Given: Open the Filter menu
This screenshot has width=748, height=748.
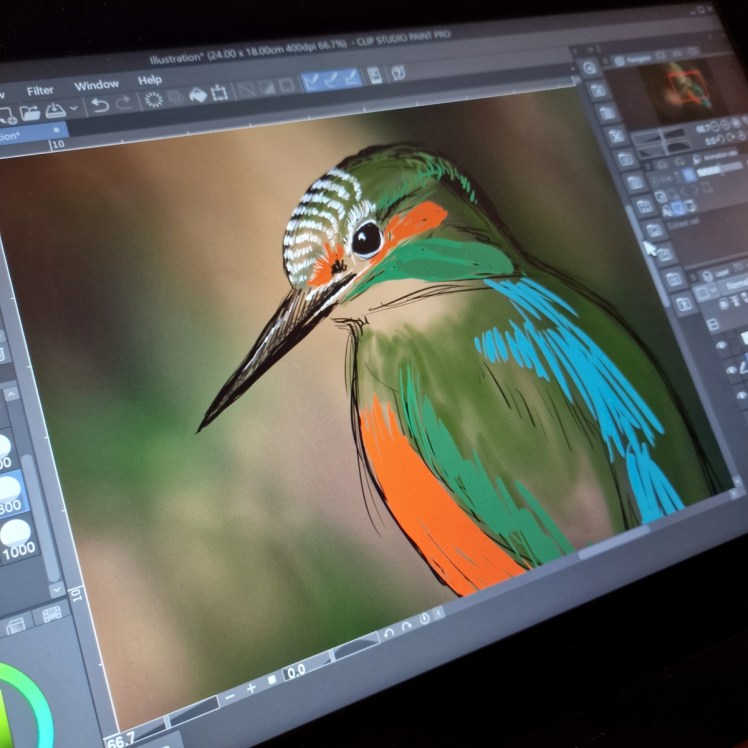Looking at the screenshot, I should coord(40,90).
